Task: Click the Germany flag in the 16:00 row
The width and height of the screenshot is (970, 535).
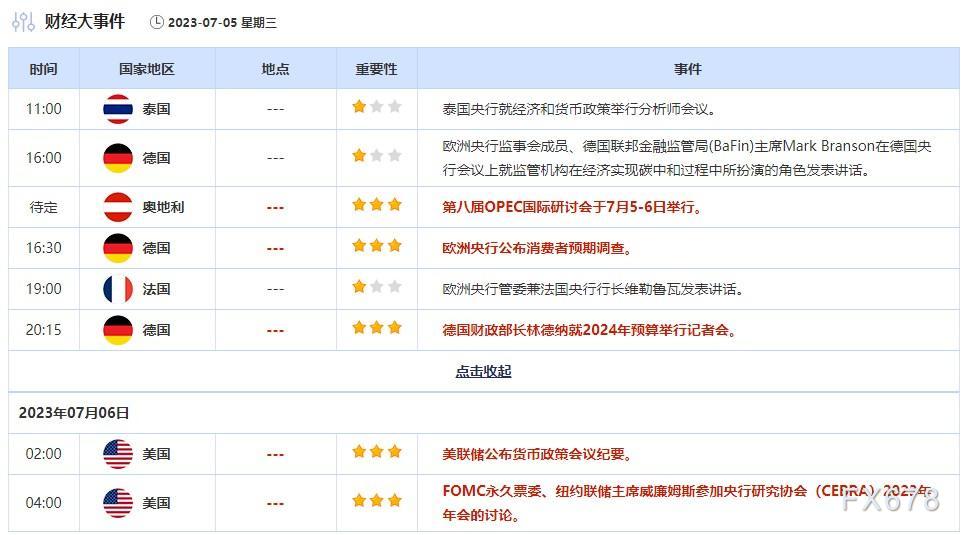Action: (118, 158)
